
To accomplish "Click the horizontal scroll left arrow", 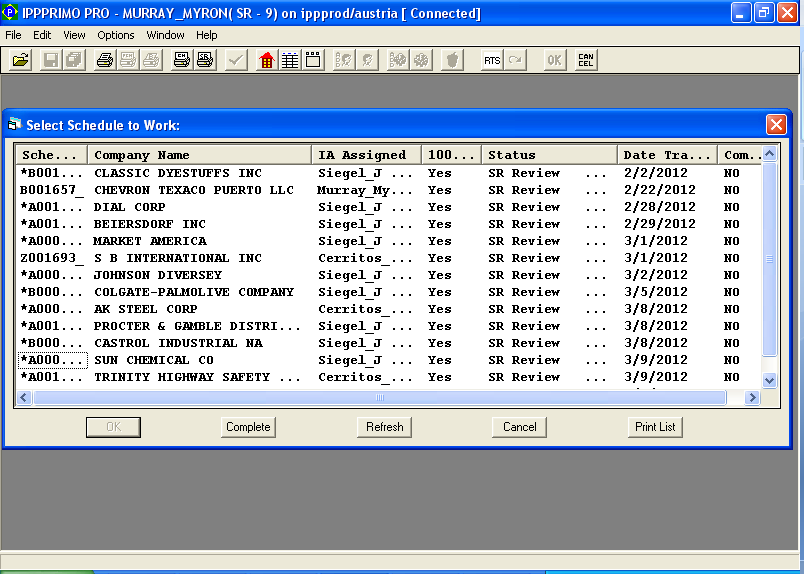I will [x=24, y=398].
